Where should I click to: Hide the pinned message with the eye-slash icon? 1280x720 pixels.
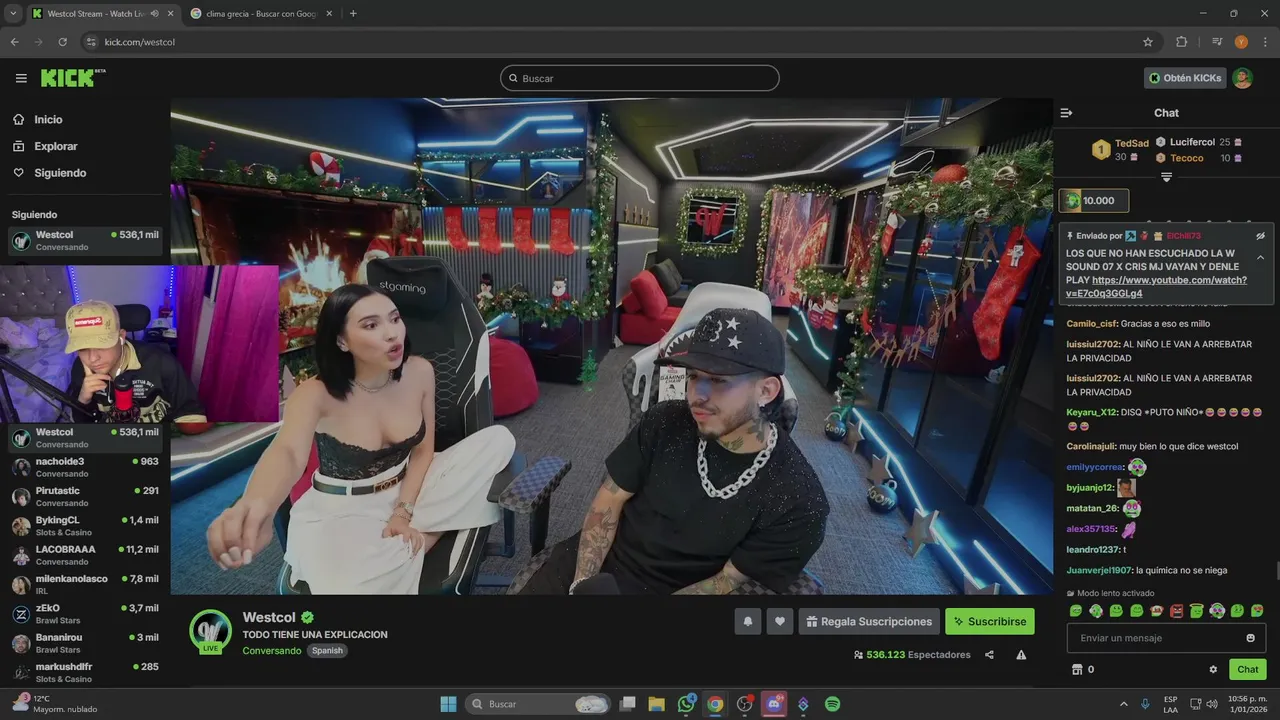1260,236
